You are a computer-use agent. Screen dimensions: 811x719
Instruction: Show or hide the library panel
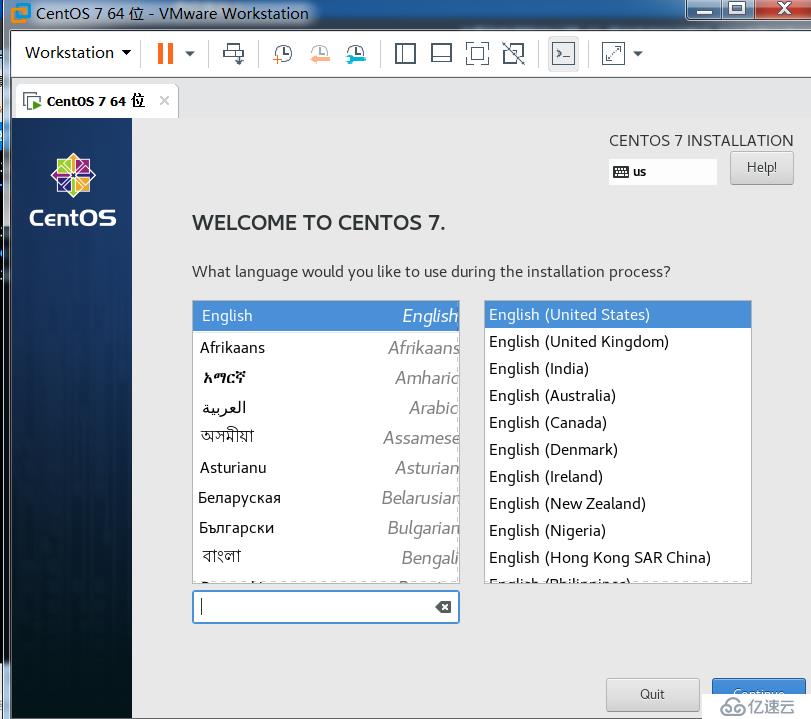[405, 53]
